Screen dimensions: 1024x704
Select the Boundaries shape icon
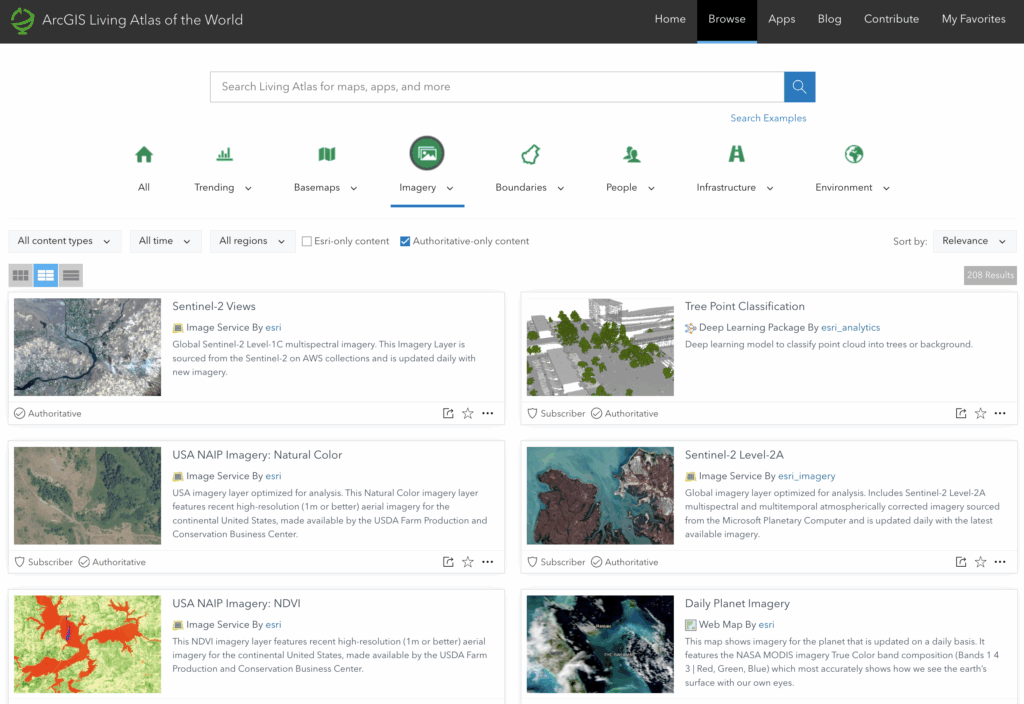(x=530, y=155)
